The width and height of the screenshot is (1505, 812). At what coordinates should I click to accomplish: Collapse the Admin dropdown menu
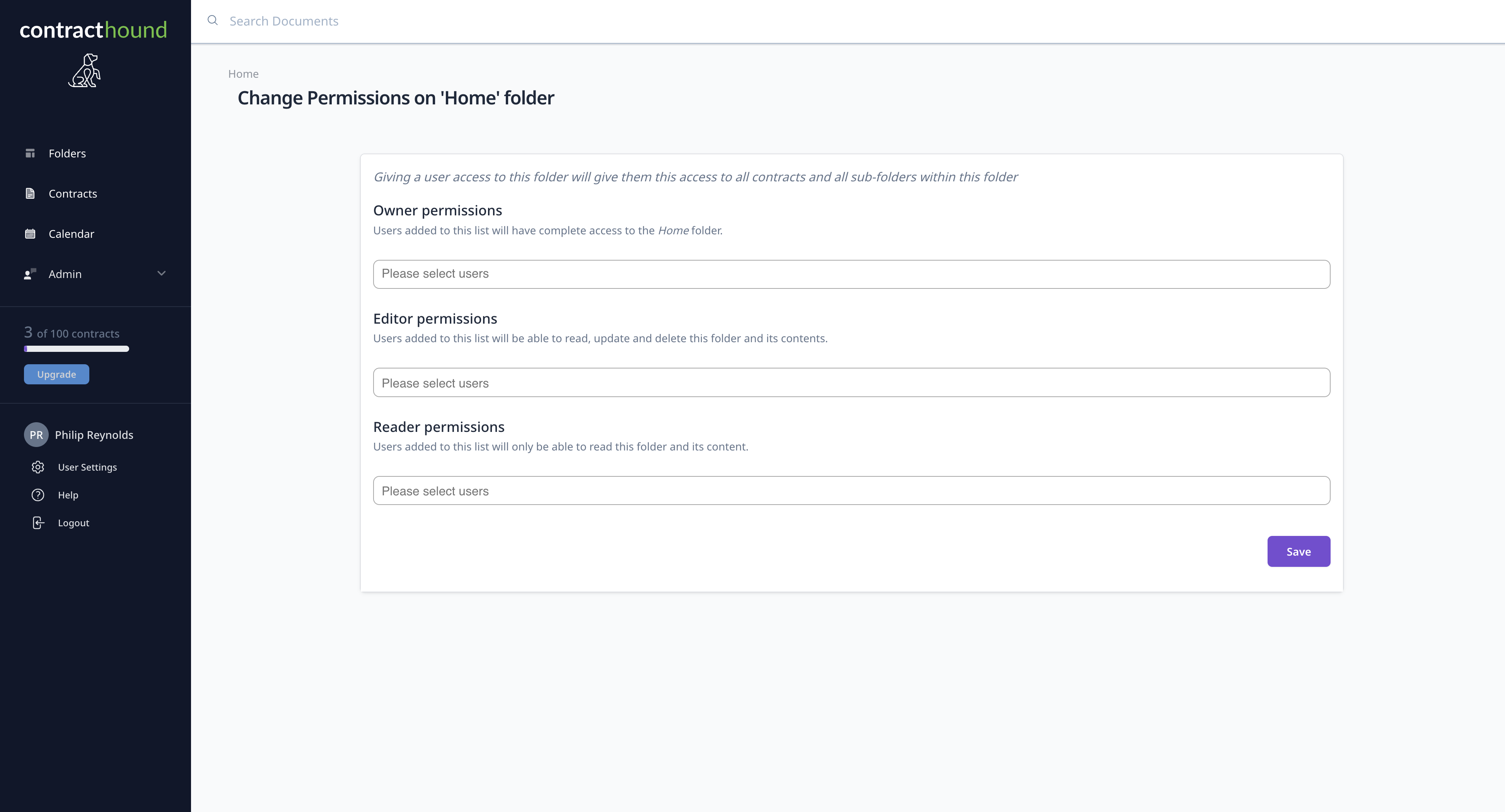point(162,273)
